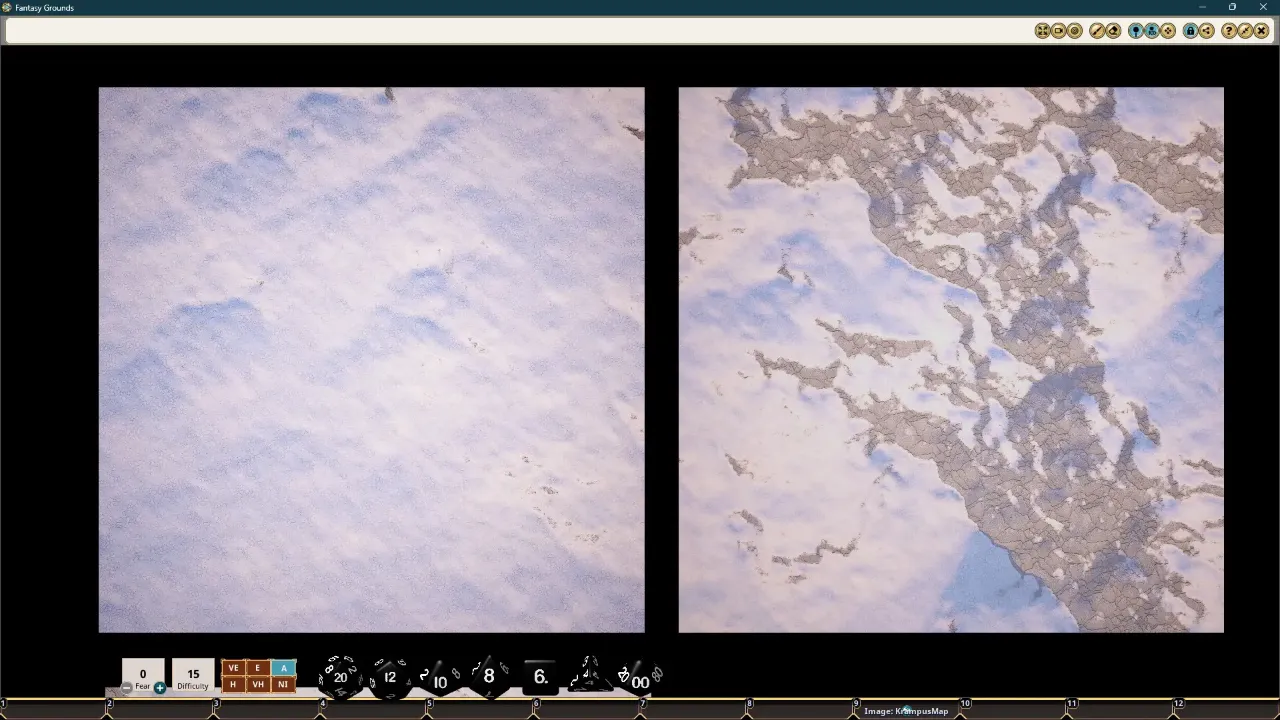This screenshot has width=1280, height=720.
Task: Toggle the highlighted A difficulty button
Action: 283,668
